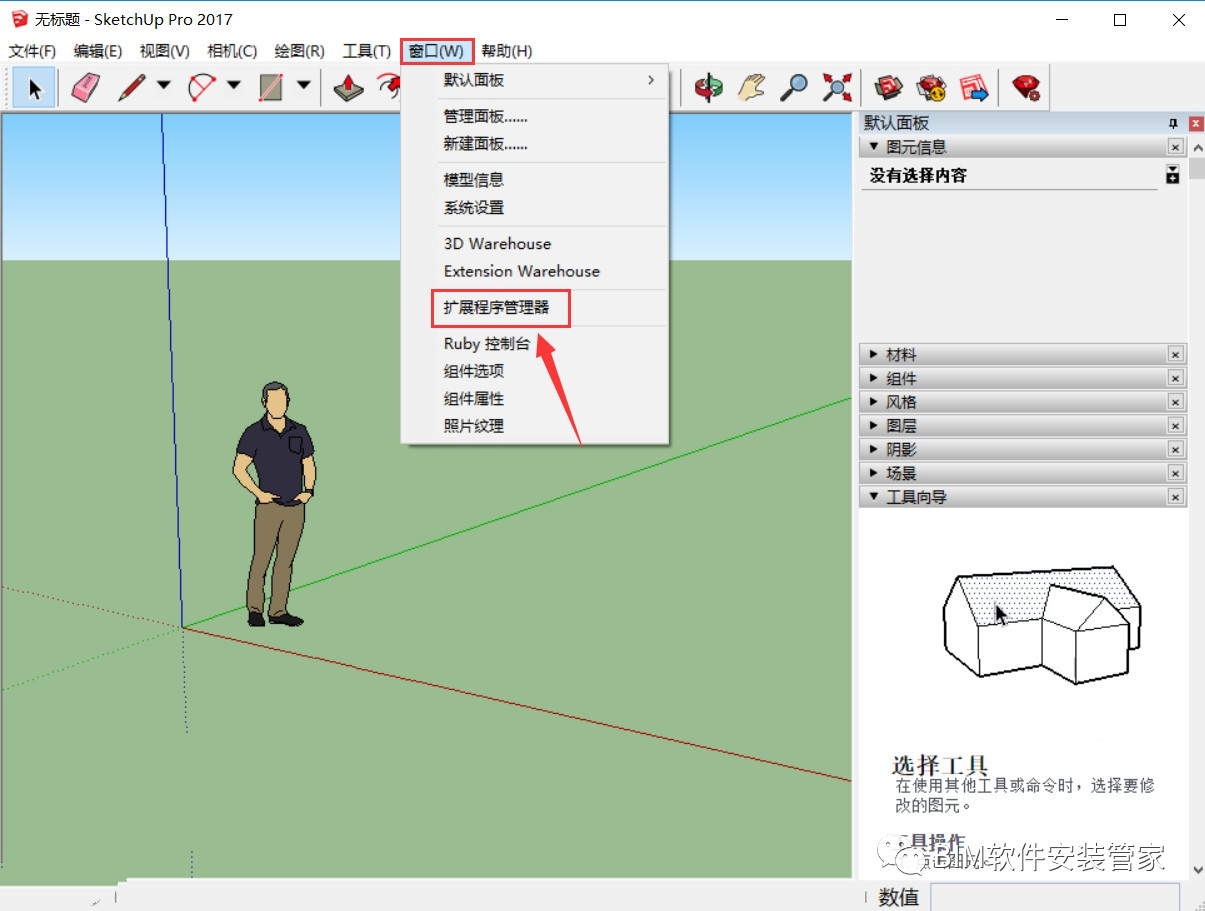Expand the 场景 panel
This screenshot has height=911, width=1205.
click(1022, 473)
